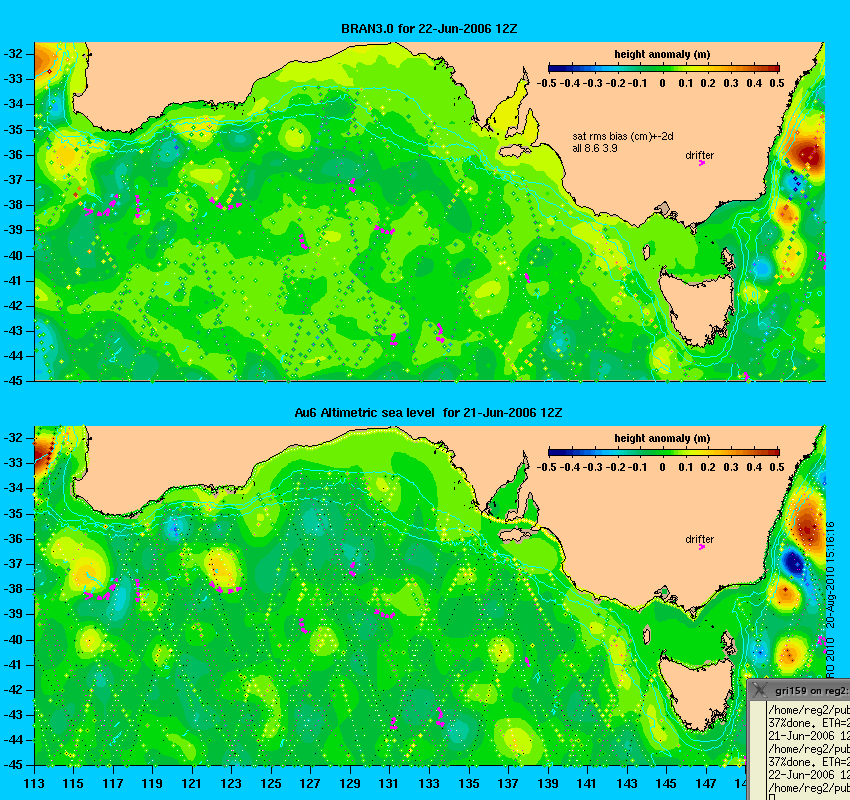Click the bottom map's height anomaly colorbar
The width and height of the screenshot is (850, 800).
tap(664, 452)
